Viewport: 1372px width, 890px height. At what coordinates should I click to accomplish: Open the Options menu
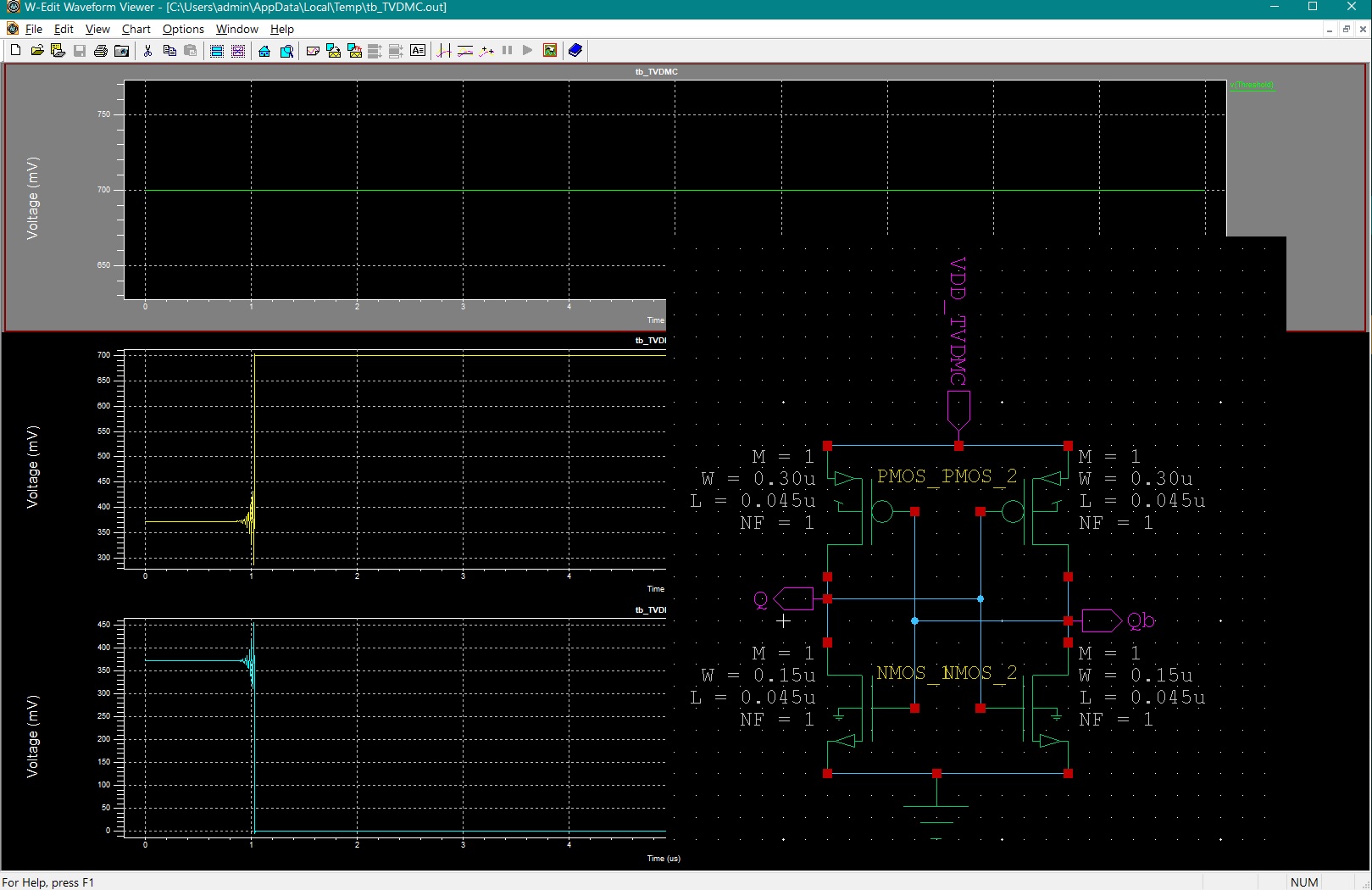183,29
